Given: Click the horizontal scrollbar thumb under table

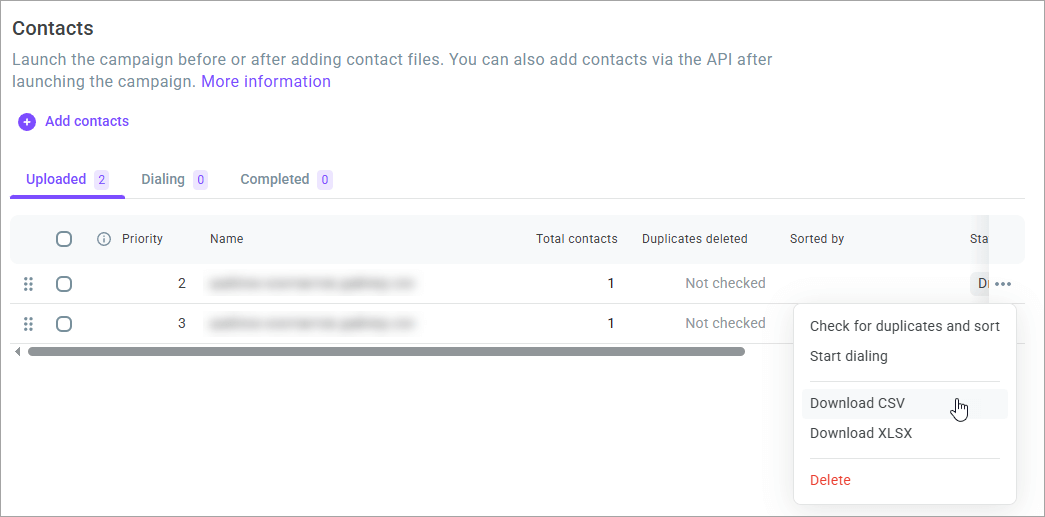Looking at the screenshot, I should [x=387, y=352].
